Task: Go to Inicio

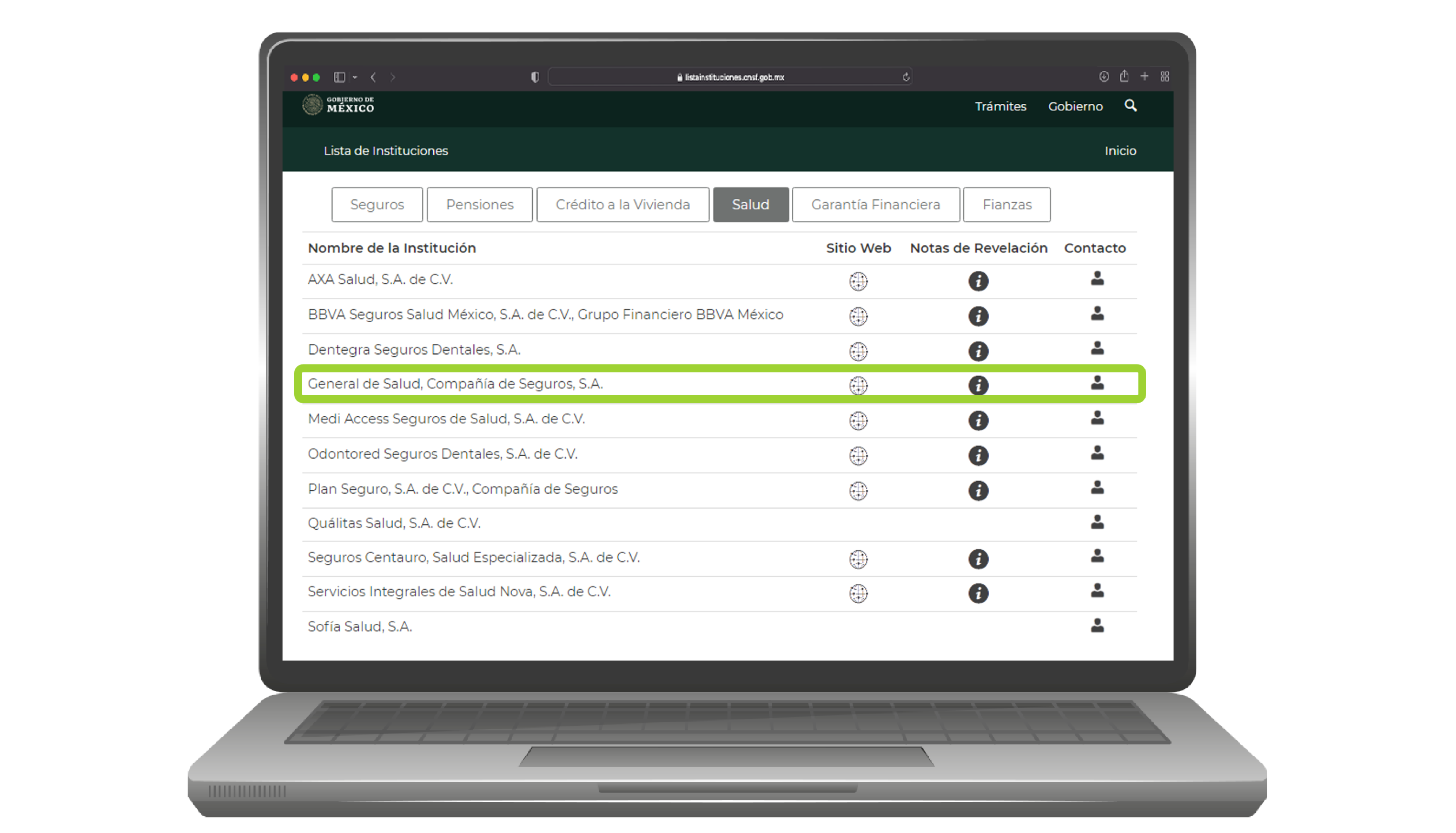Action: click(1120, 151)
